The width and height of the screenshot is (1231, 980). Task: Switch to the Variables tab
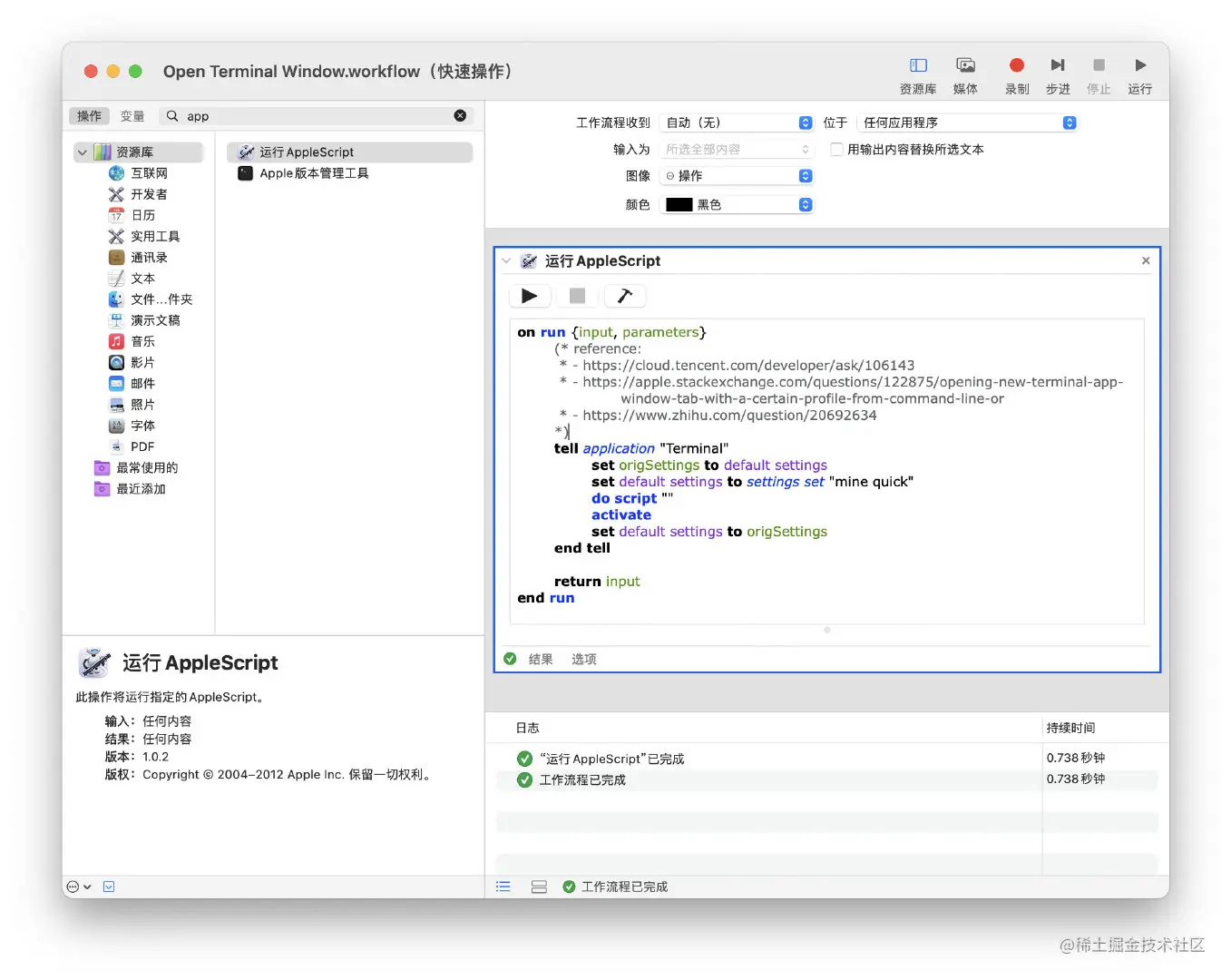132,116
